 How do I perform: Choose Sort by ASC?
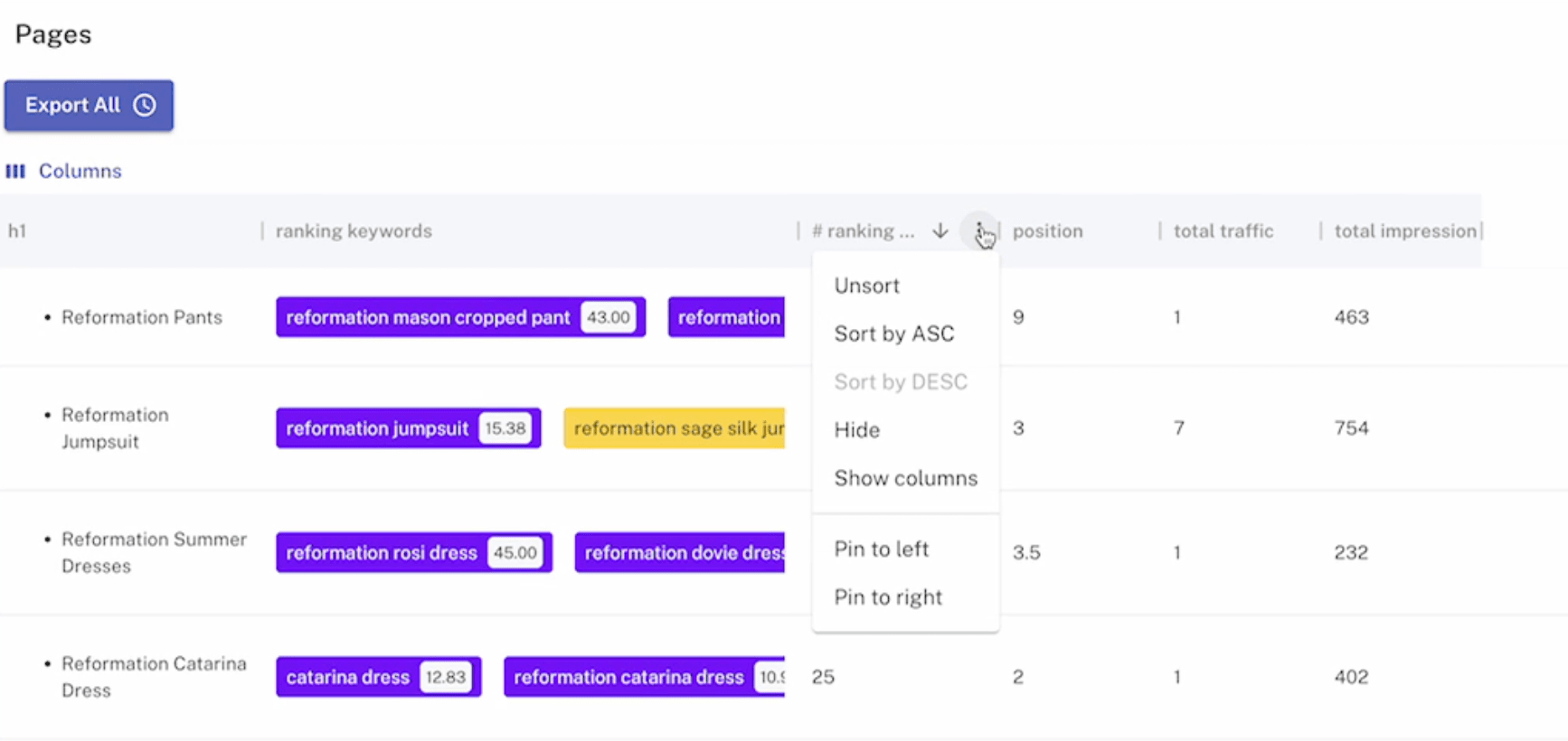[x=894, y=333]
